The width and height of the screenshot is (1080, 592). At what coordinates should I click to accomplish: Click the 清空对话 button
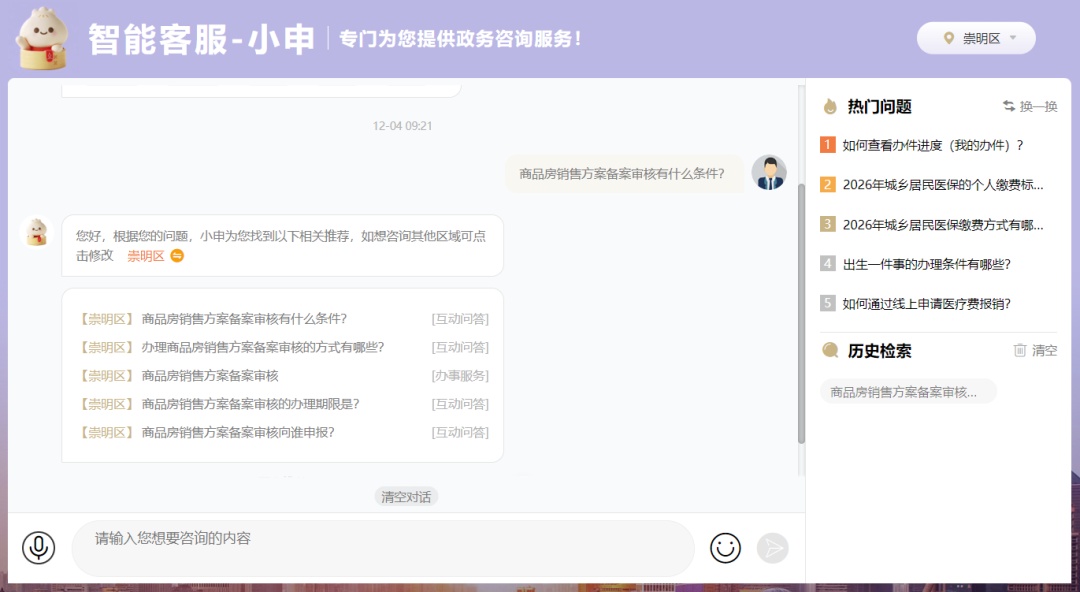406,497
